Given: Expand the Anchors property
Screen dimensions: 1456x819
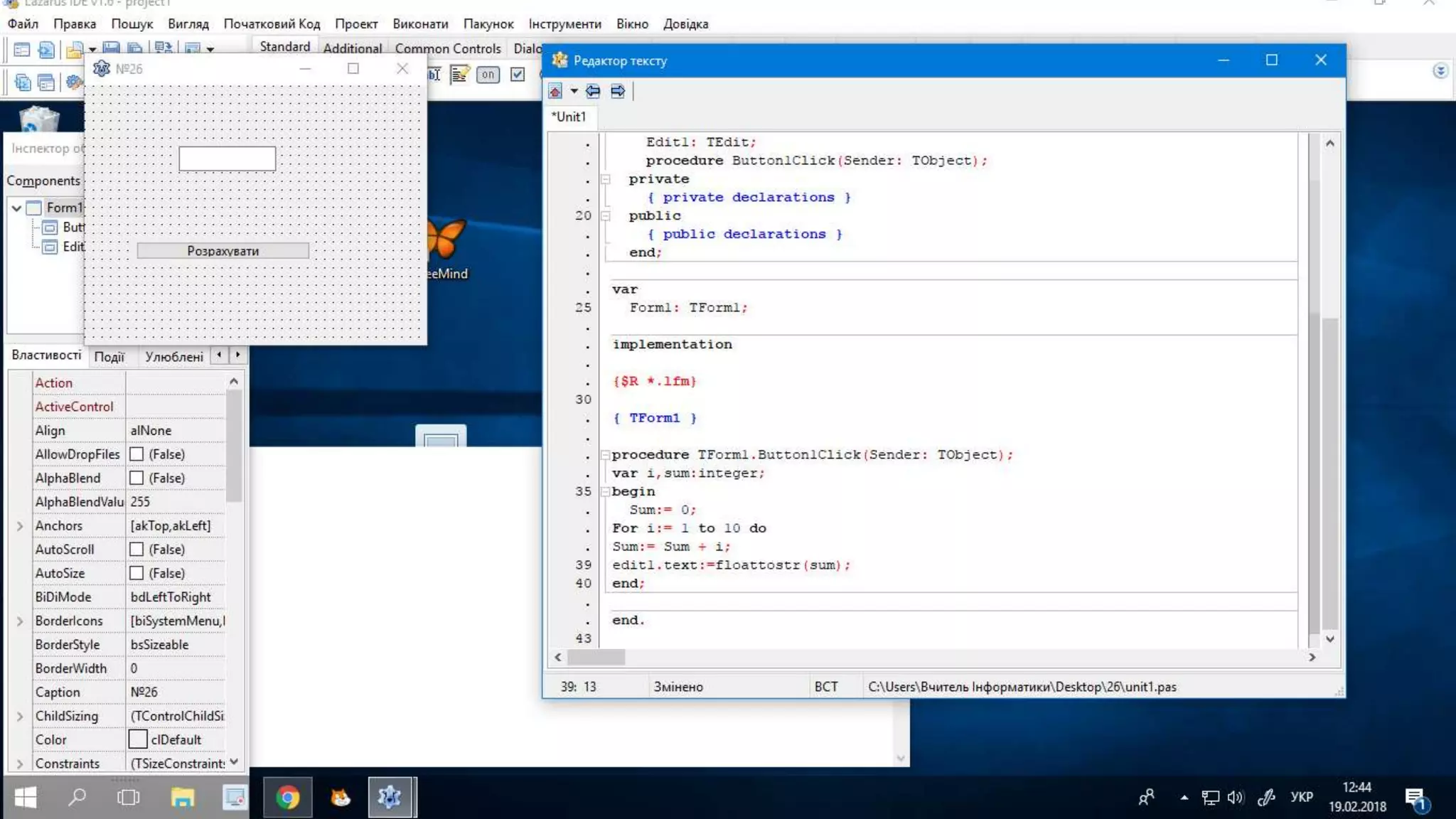Looking at the screenshot, I should pyautogui.click(x=20, y=526).
